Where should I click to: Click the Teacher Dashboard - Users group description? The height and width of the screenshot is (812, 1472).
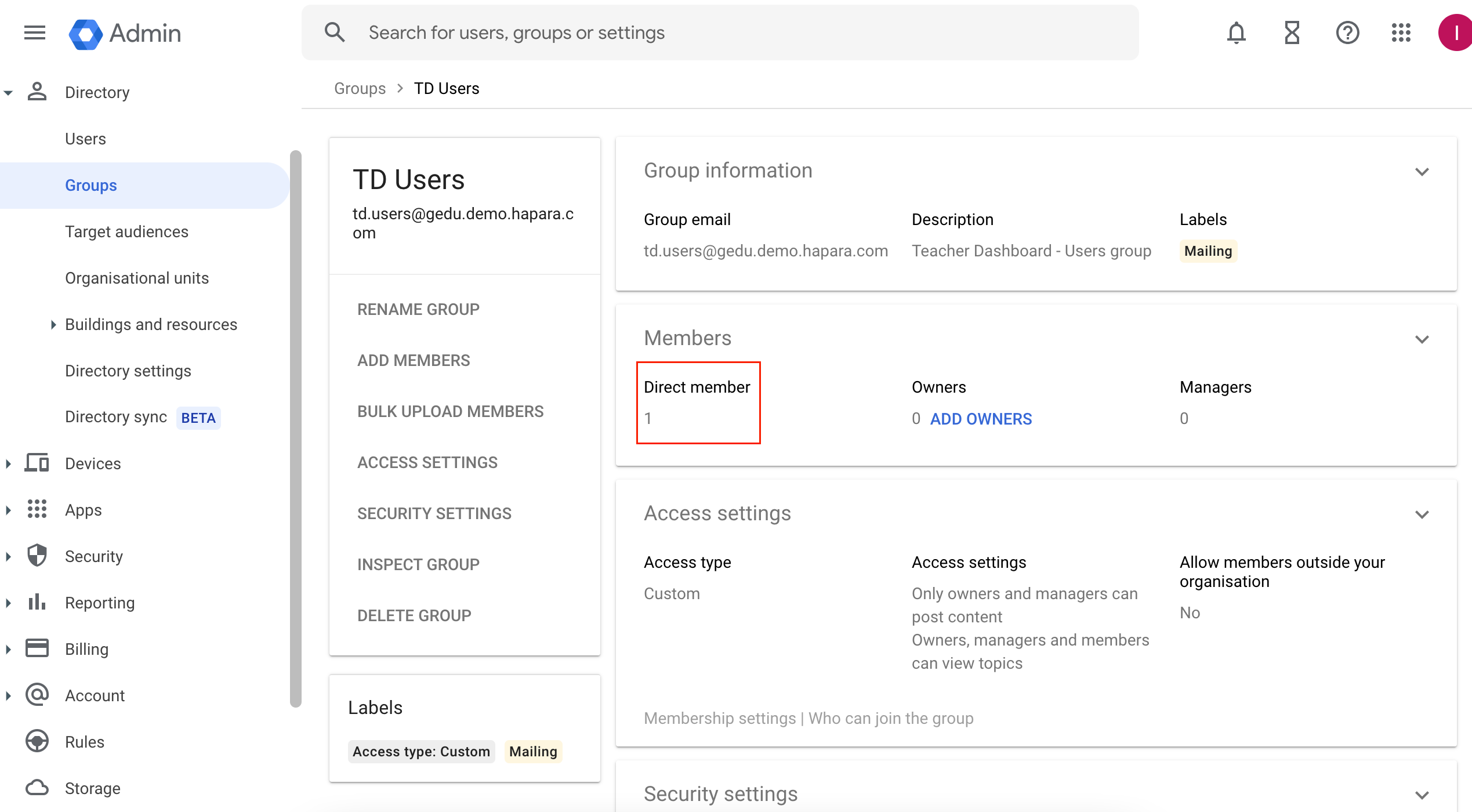1031,251
